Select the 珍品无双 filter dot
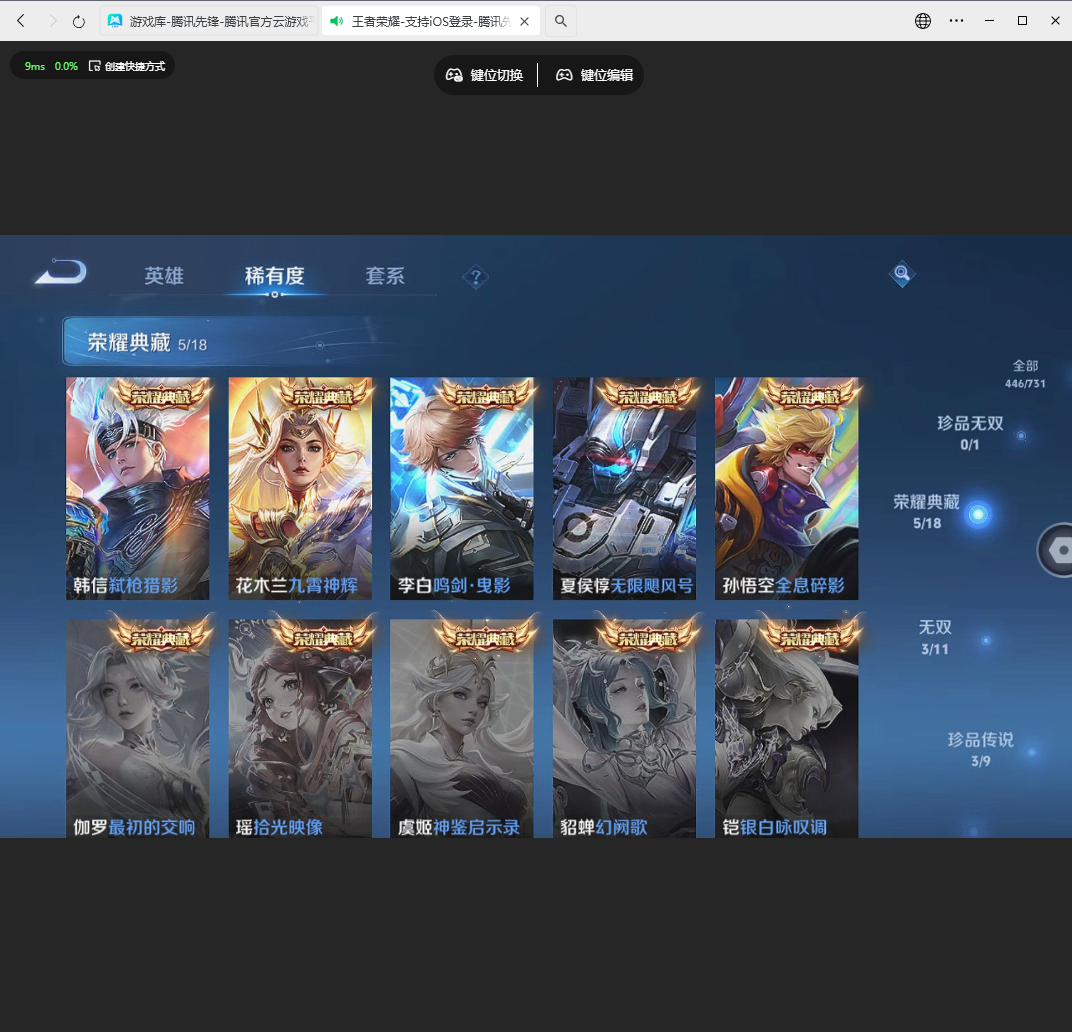The width and height of the screenshot is (1072, 1032). (x=1021, y=434)
